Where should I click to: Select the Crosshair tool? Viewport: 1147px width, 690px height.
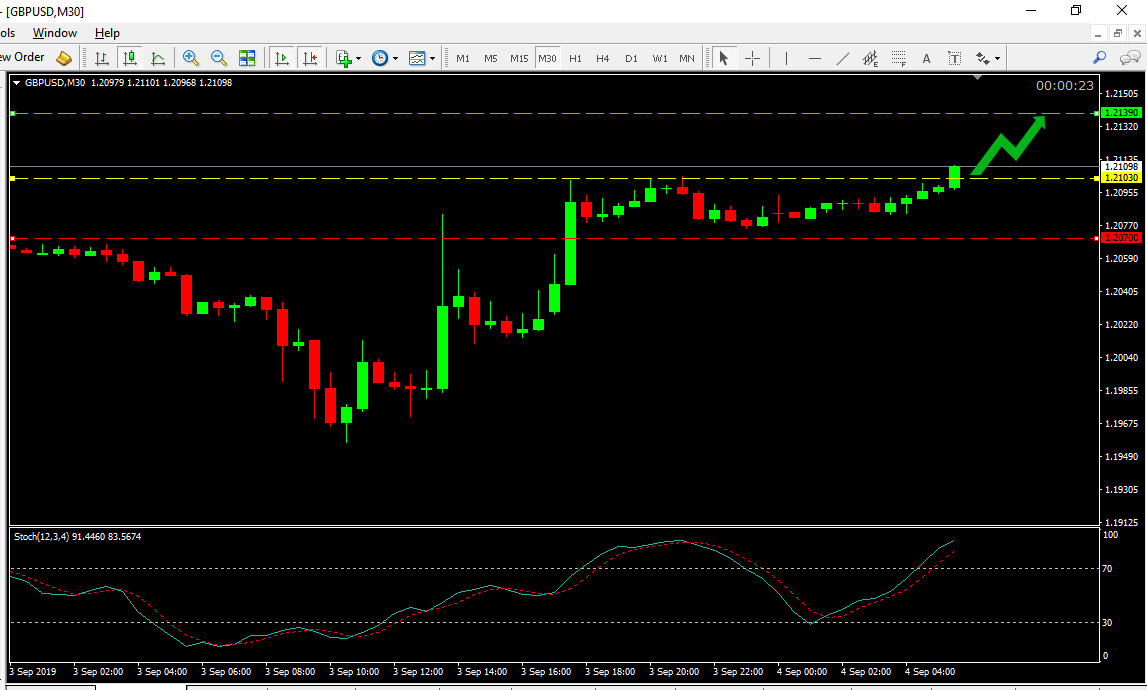[x=752, y=58]
